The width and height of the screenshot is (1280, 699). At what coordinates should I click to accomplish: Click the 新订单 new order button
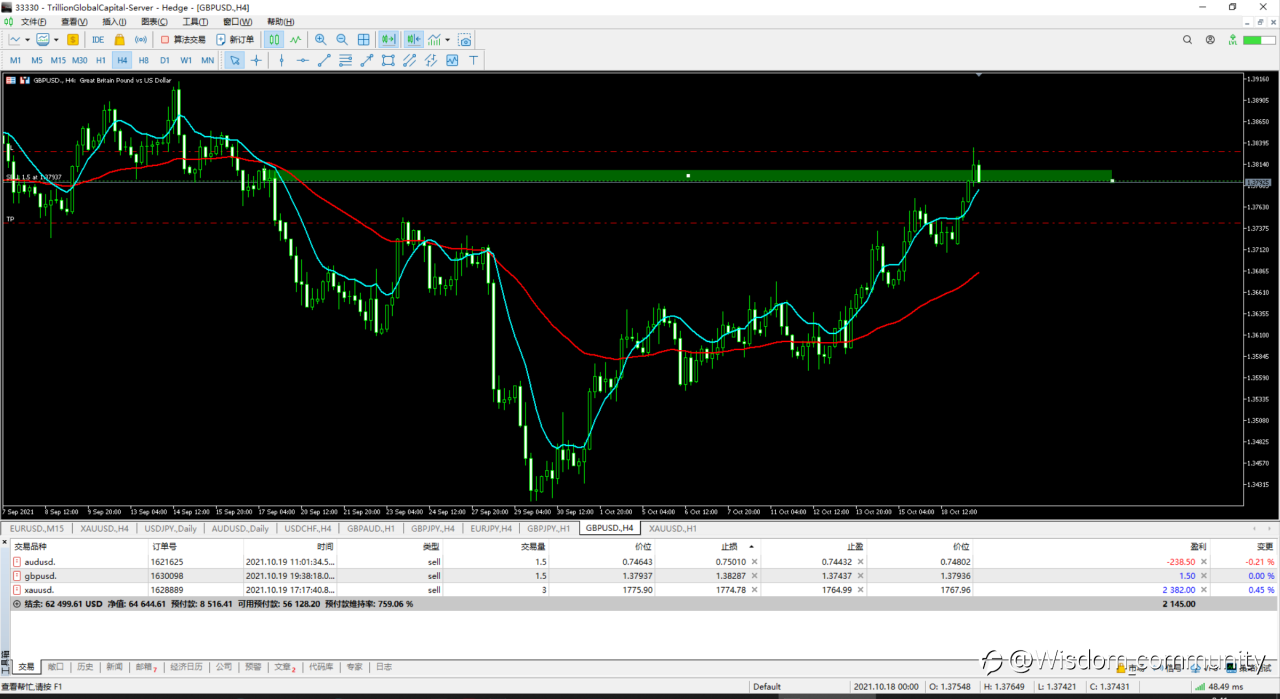(235, 40)
